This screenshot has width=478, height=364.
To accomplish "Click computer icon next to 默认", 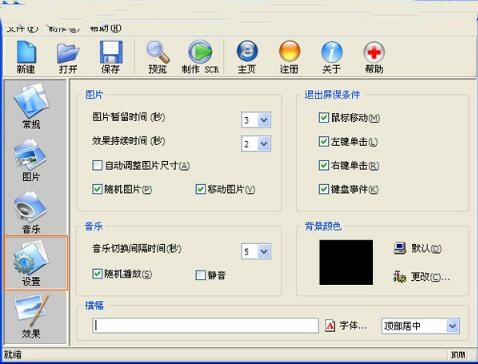I will pos(400,248).
